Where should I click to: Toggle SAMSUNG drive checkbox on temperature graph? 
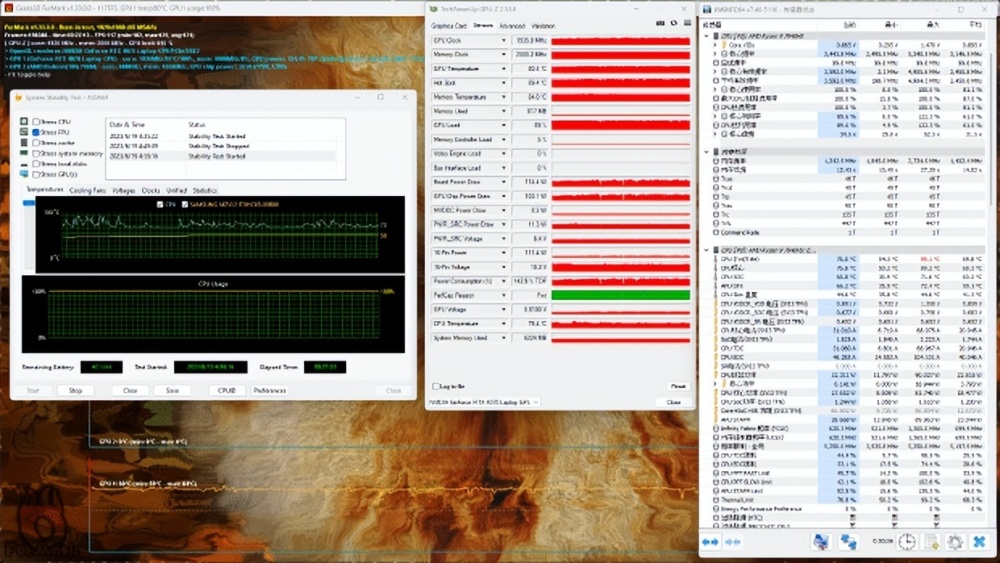coord(185,204)
